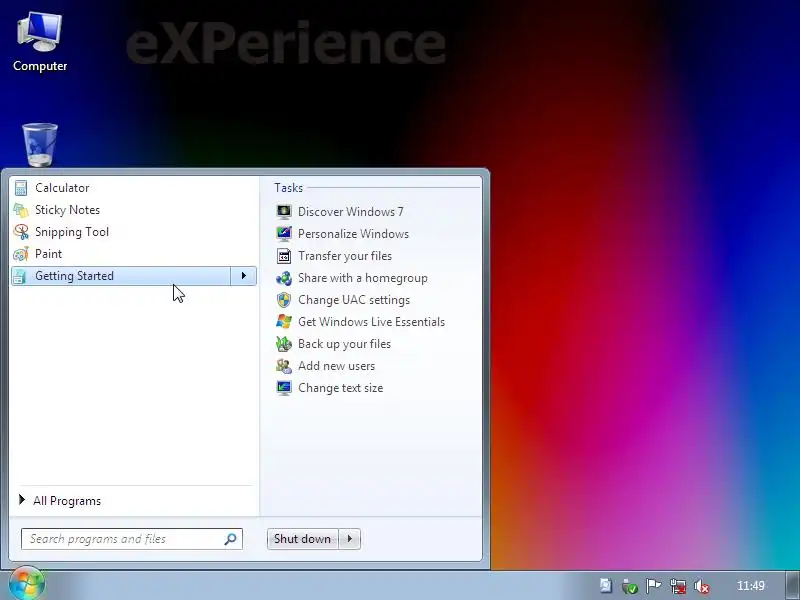800x600 pixels.
Task: Select the Discover Windows 7 task text
Action: point(351,212)
